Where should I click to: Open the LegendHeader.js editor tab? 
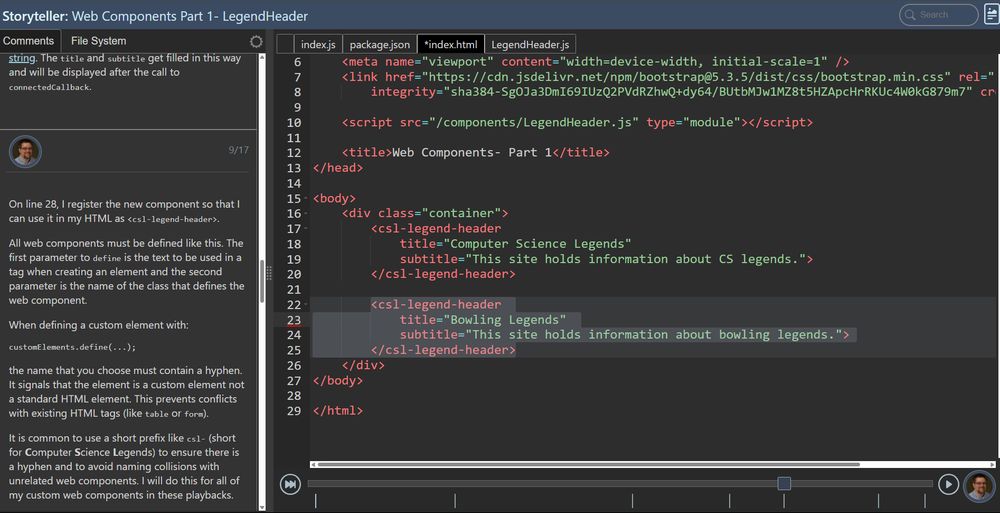pyautogui.click(x=530, y=45)
